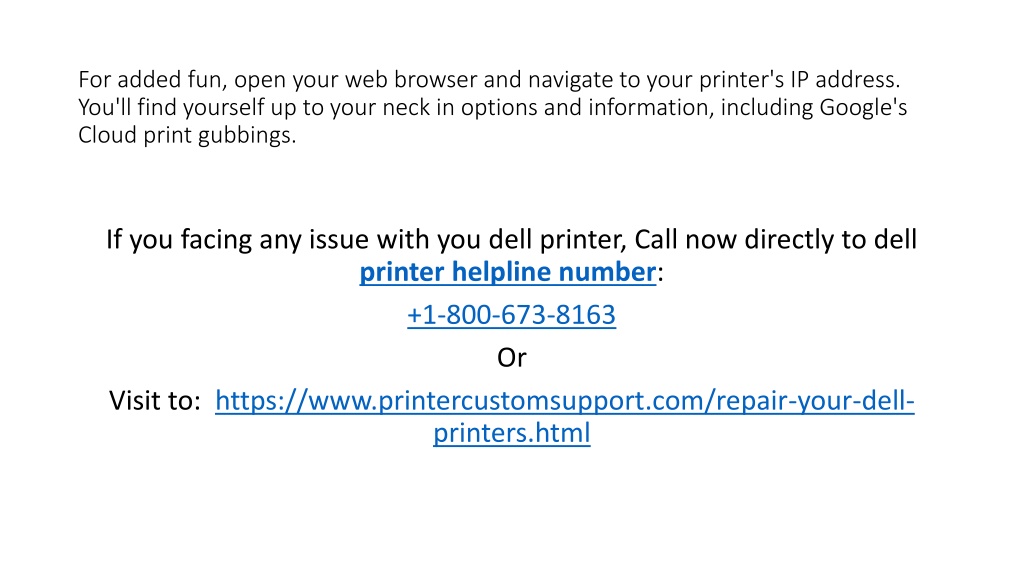
Task: Click the word "Google's" in the paragraph
Action: 863,107
